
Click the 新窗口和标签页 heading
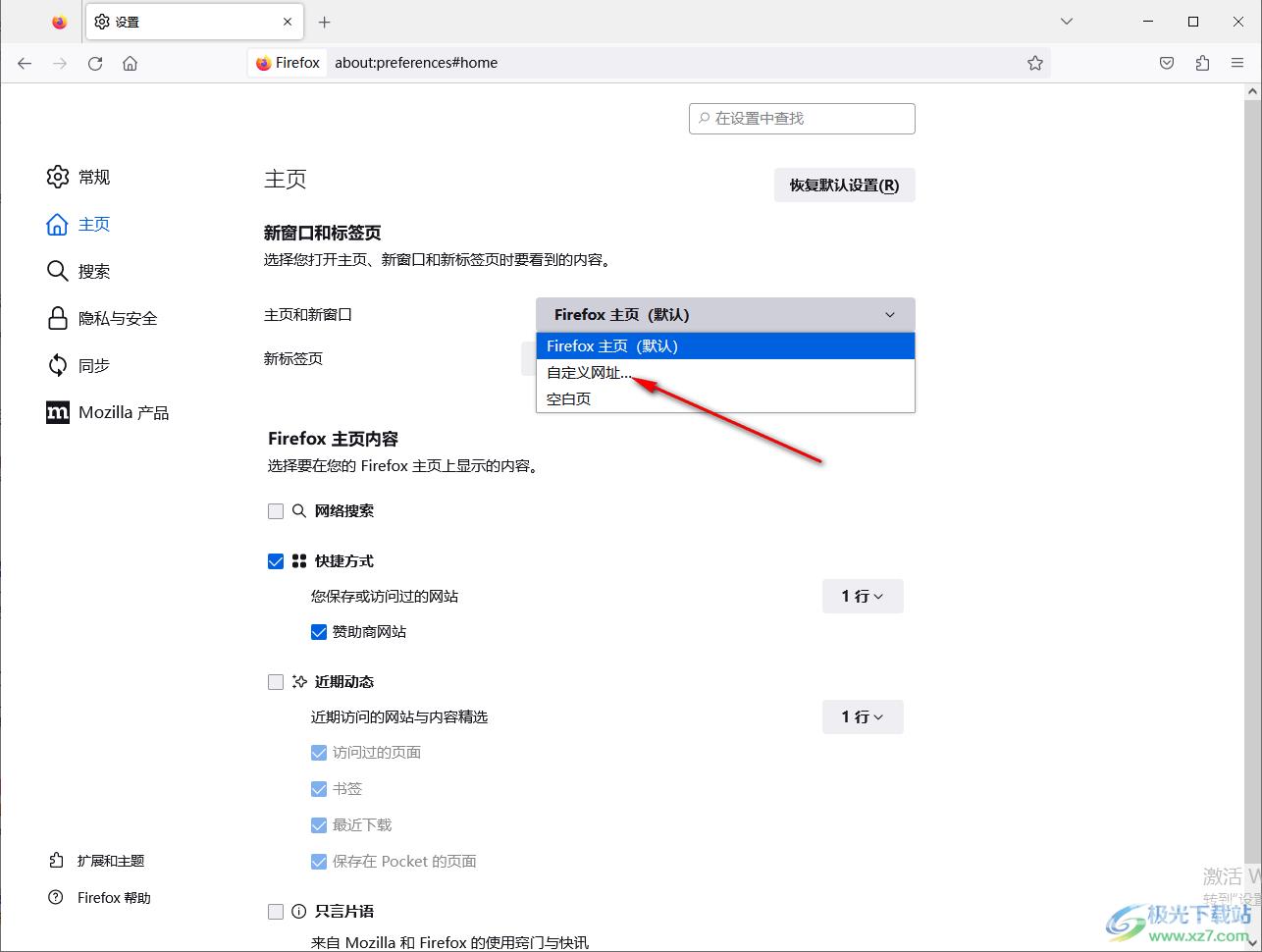[322, 233]
